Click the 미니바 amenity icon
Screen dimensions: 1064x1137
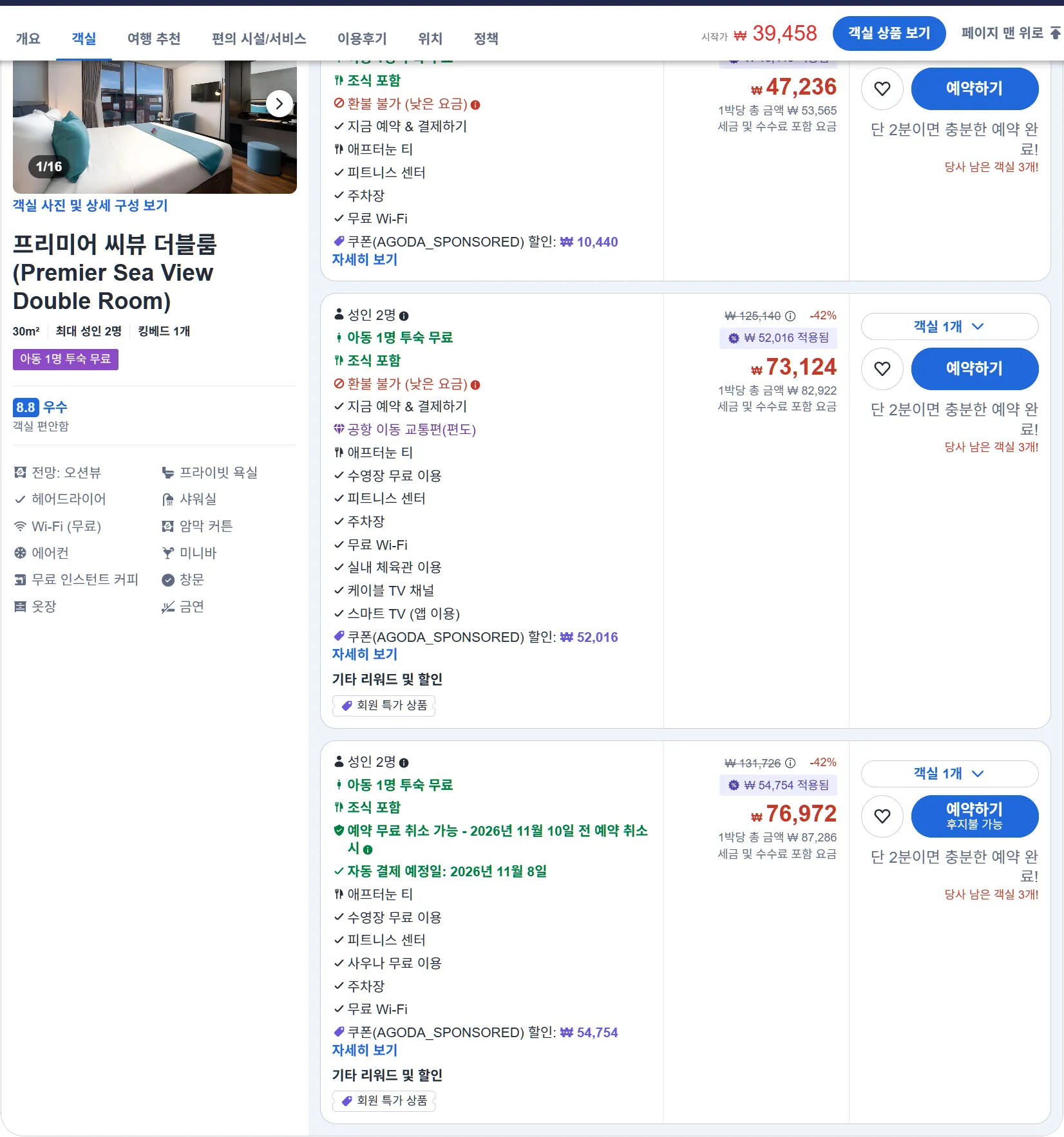click(x=168, y=553)
